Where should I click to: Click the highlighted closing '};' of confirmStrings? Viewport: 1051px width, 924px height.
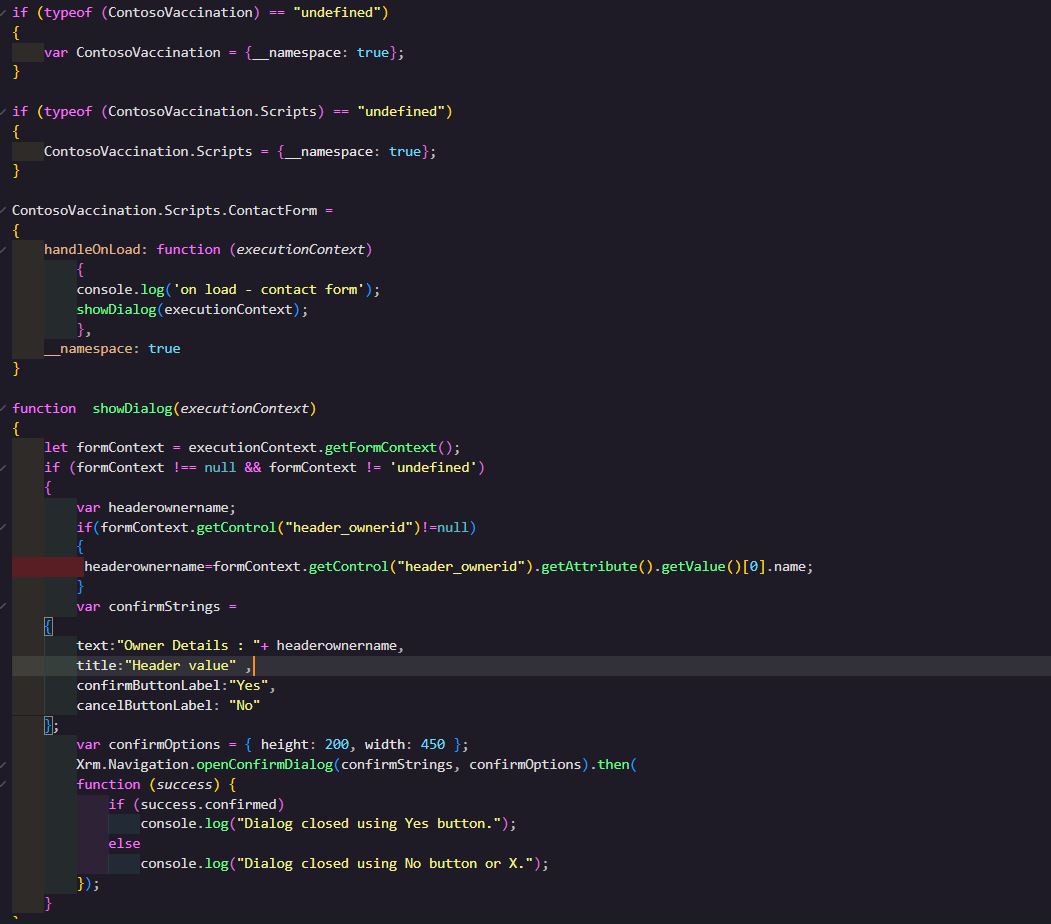pos(51,725)
